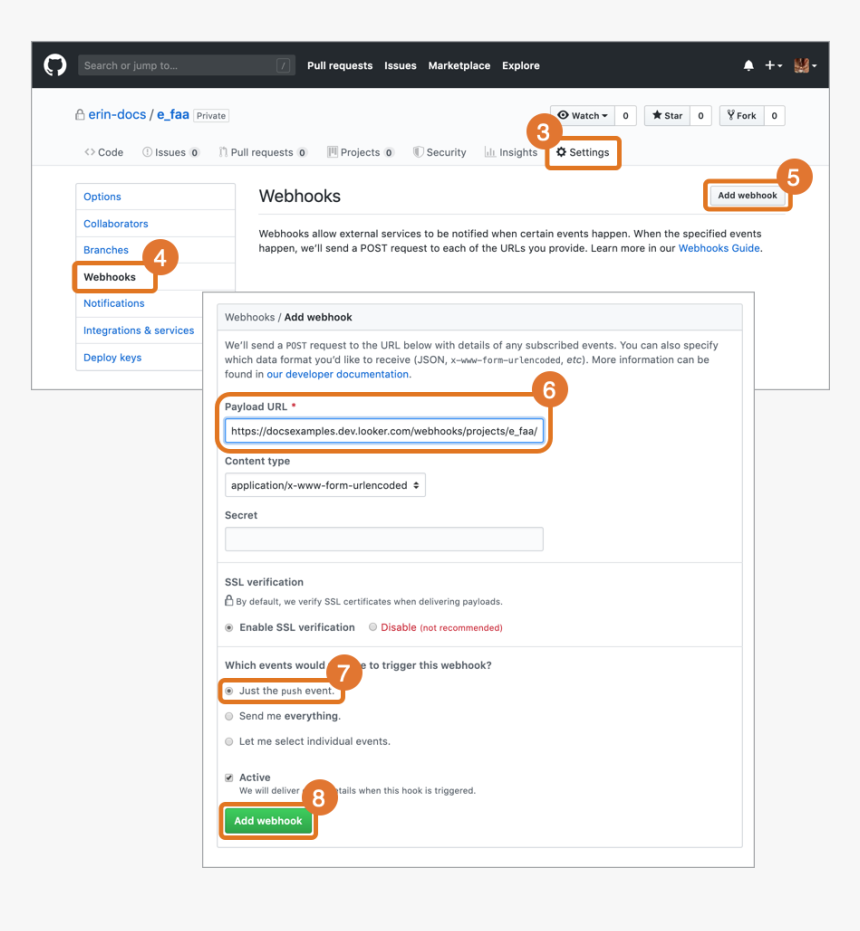860x931 pixels.
Task: Click the Watch eye button
Action: pos(581,116)
